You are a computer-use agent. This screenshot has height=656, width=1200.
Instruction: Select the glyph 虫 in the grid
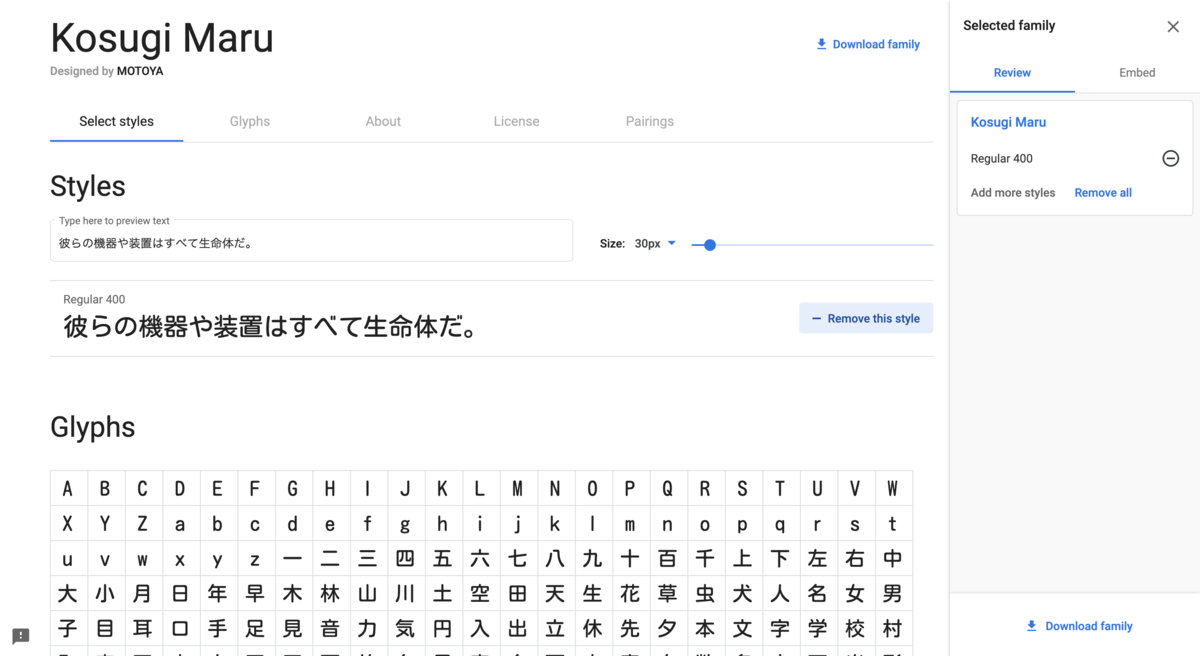705,594
